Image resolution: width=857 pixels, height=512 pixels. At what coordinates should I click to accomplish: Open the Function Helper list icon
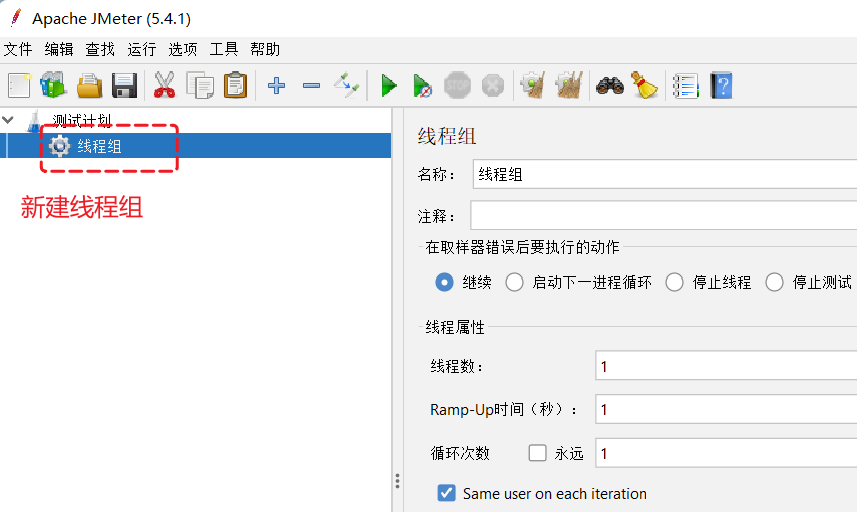coord(686,86)
